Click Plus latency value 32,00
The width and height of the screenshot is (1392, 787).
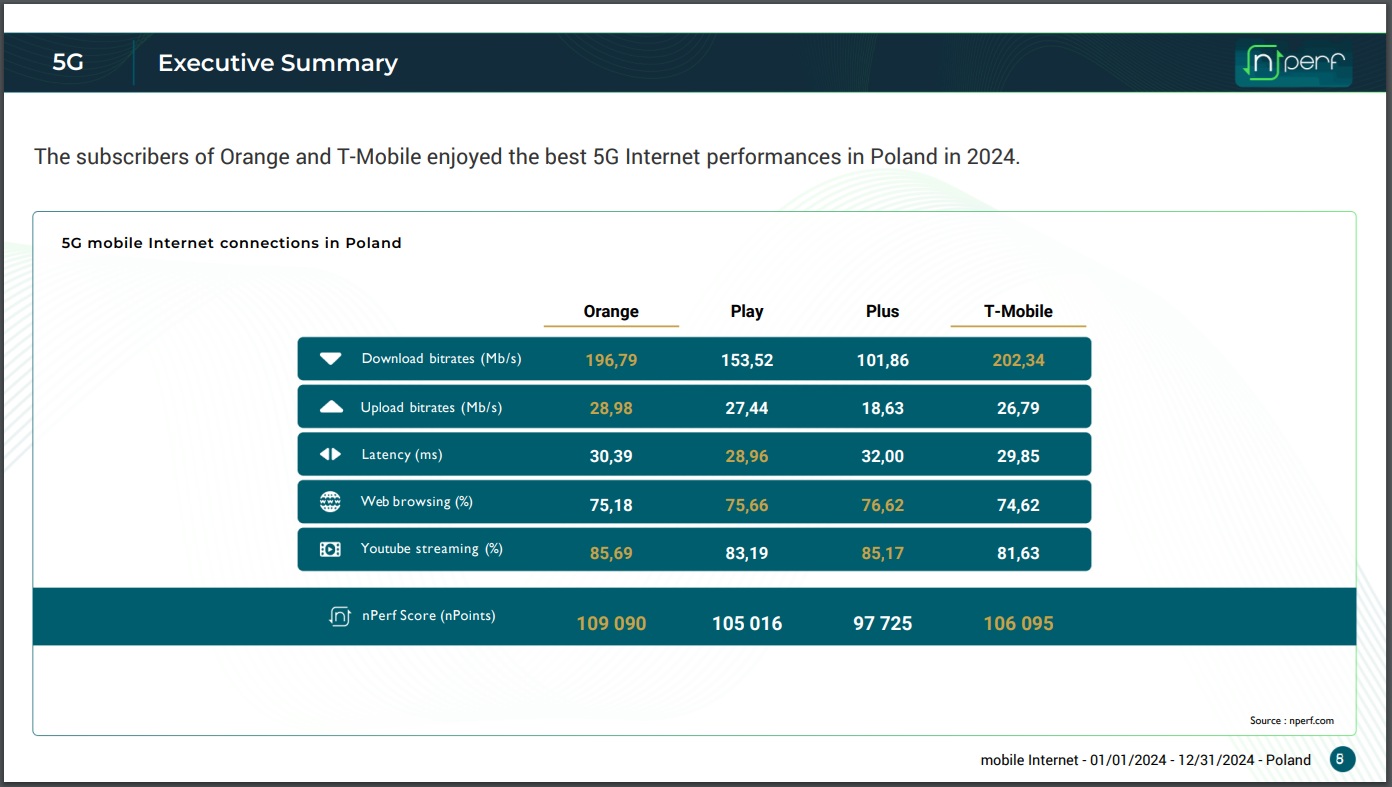(x=883, y=456)
